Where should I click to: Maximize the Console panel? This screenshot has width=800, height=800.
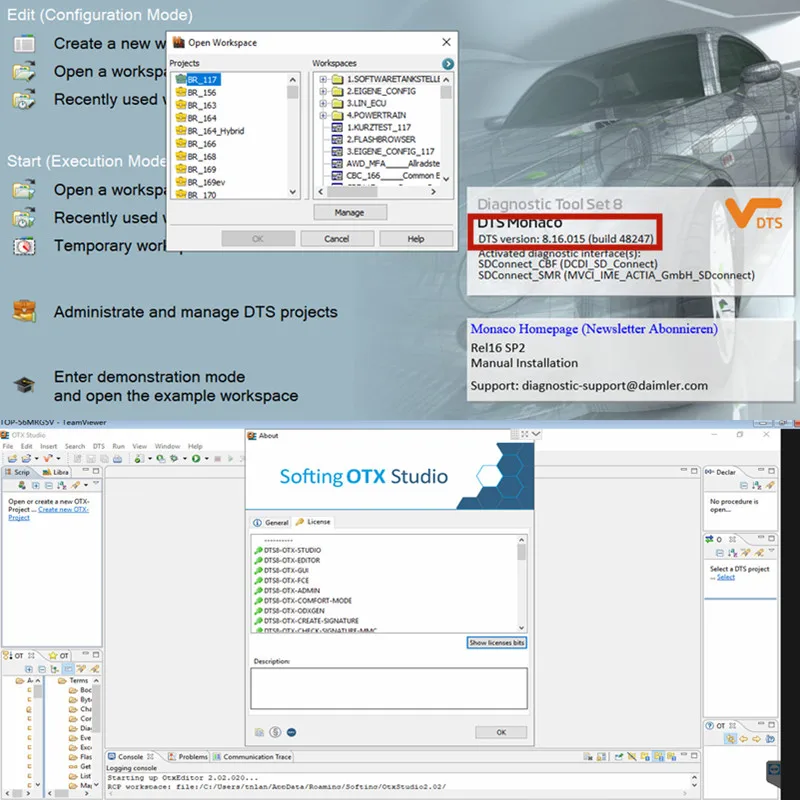694,756
